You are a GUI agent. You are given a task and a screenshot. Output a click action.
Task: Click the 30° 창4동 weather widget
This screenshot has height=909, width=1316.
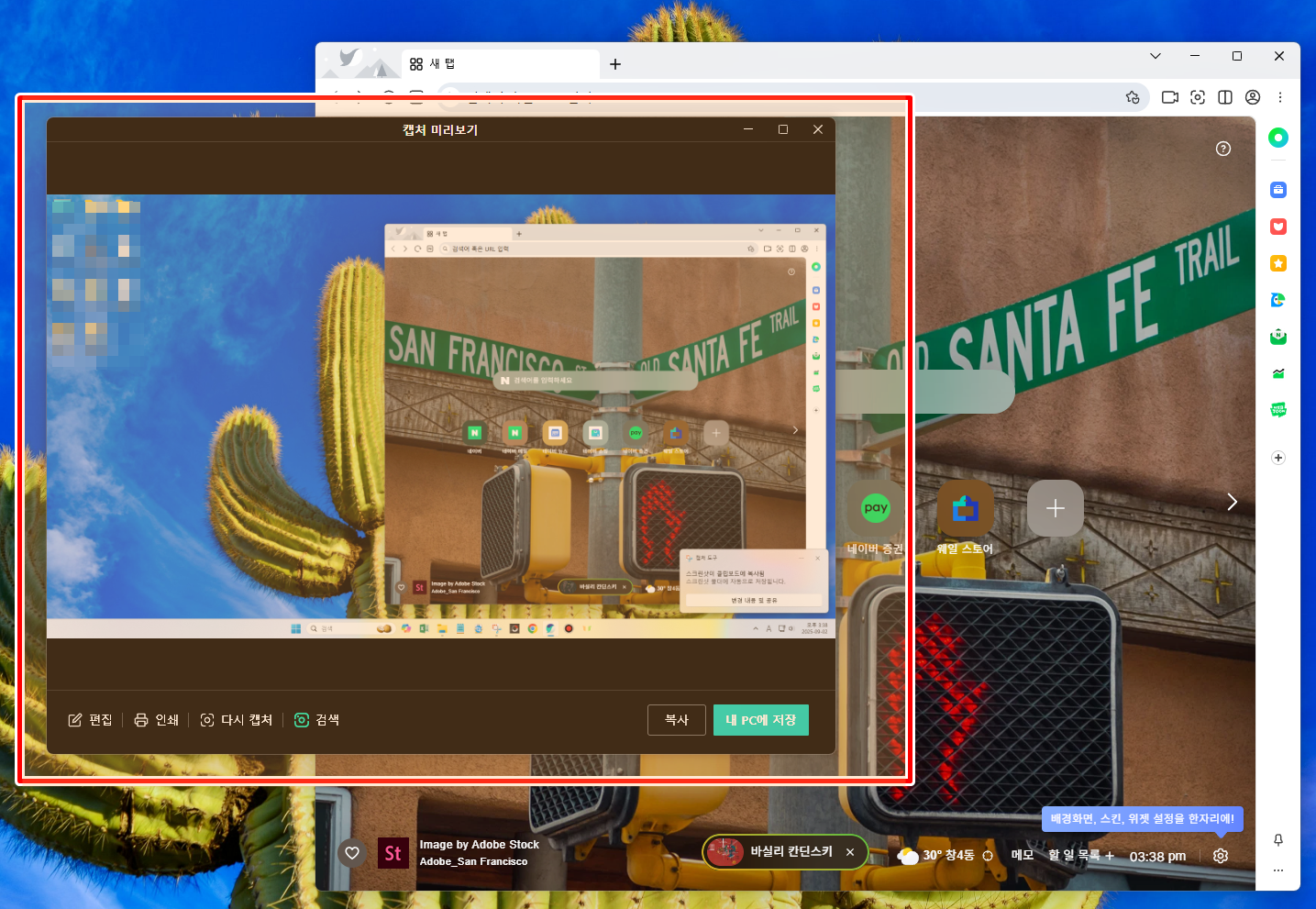[x=936, y=856]
